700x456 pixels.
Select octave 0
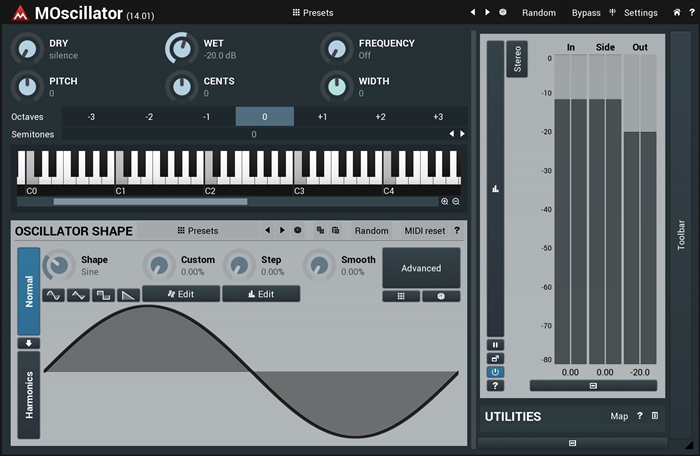pos(265,117)
